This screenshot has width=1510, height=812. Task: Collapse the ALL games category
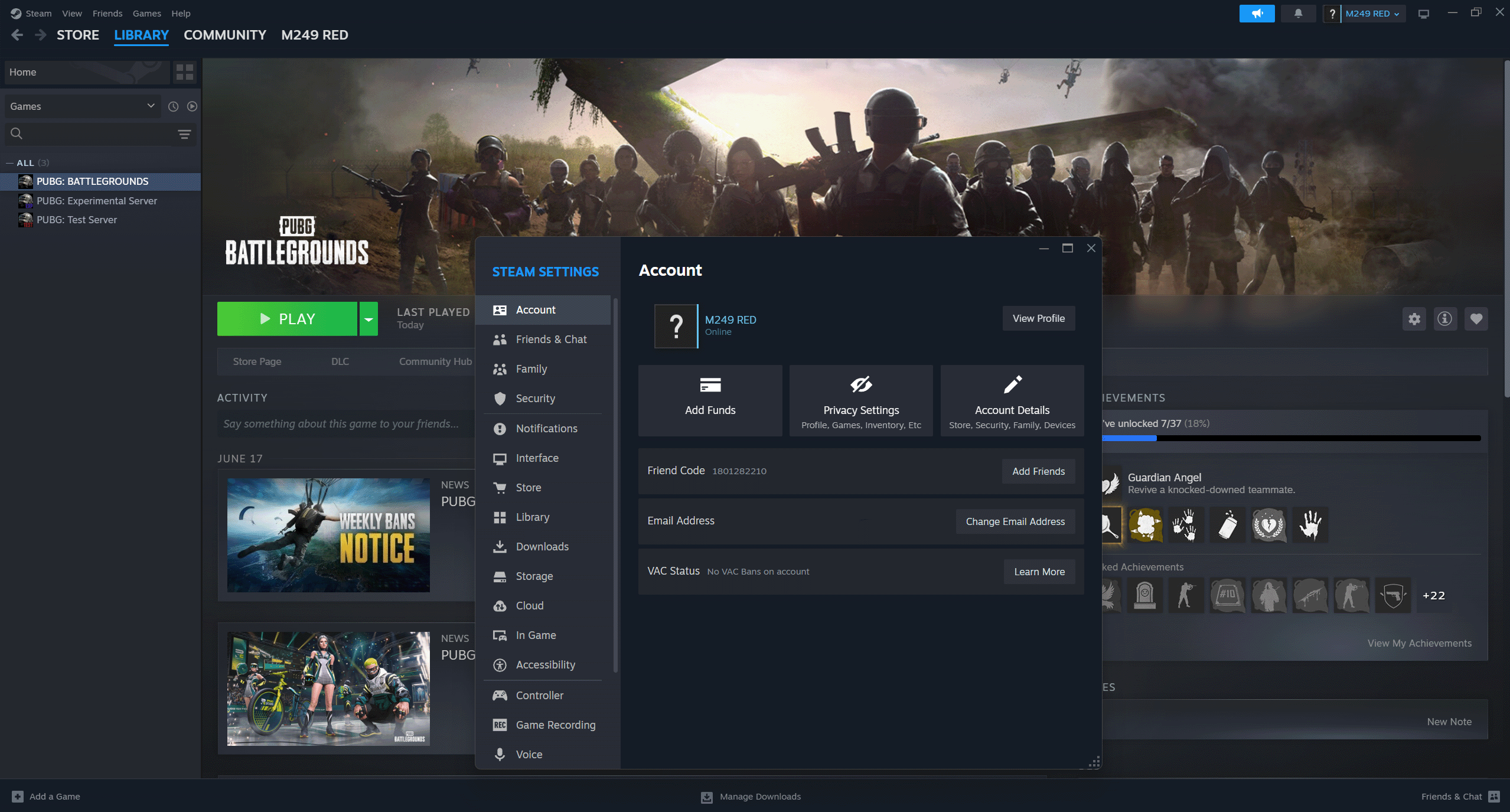point(9,163)
